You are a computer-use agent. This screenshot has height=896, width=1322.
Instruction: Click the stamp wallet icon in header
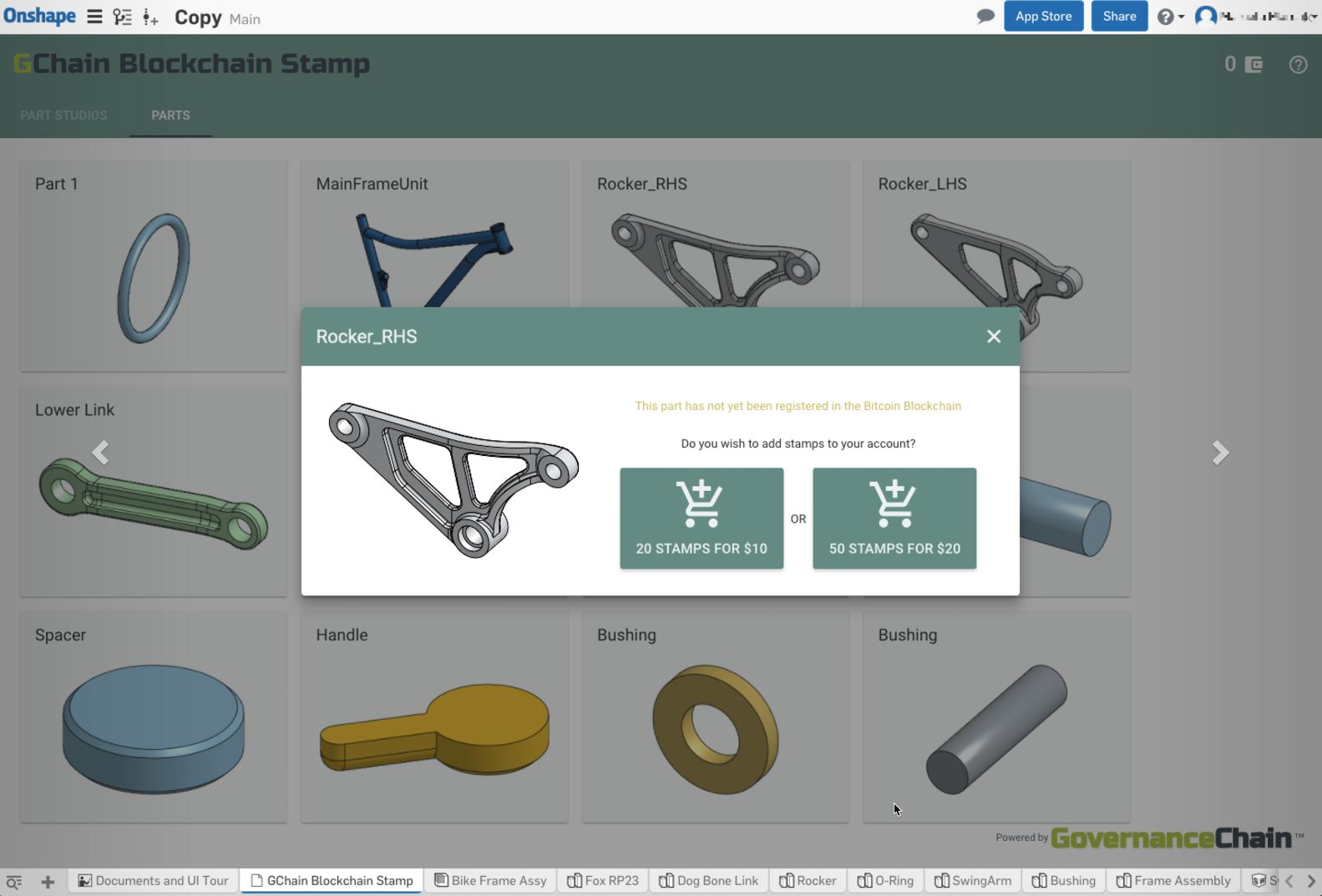(x=1254, y=64)
